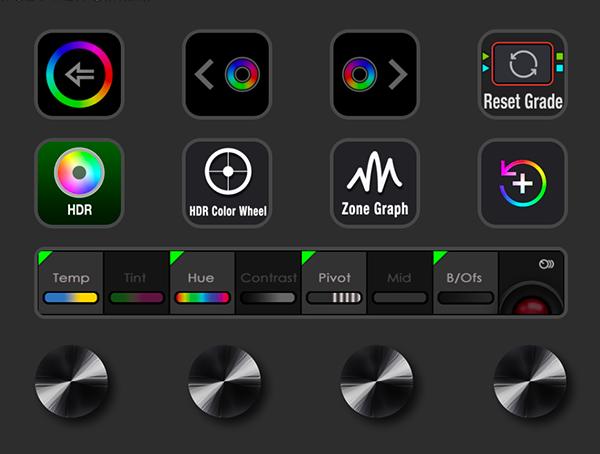600x454 pixels.
Task: Select the Temp dial segment
Action: 71,283
